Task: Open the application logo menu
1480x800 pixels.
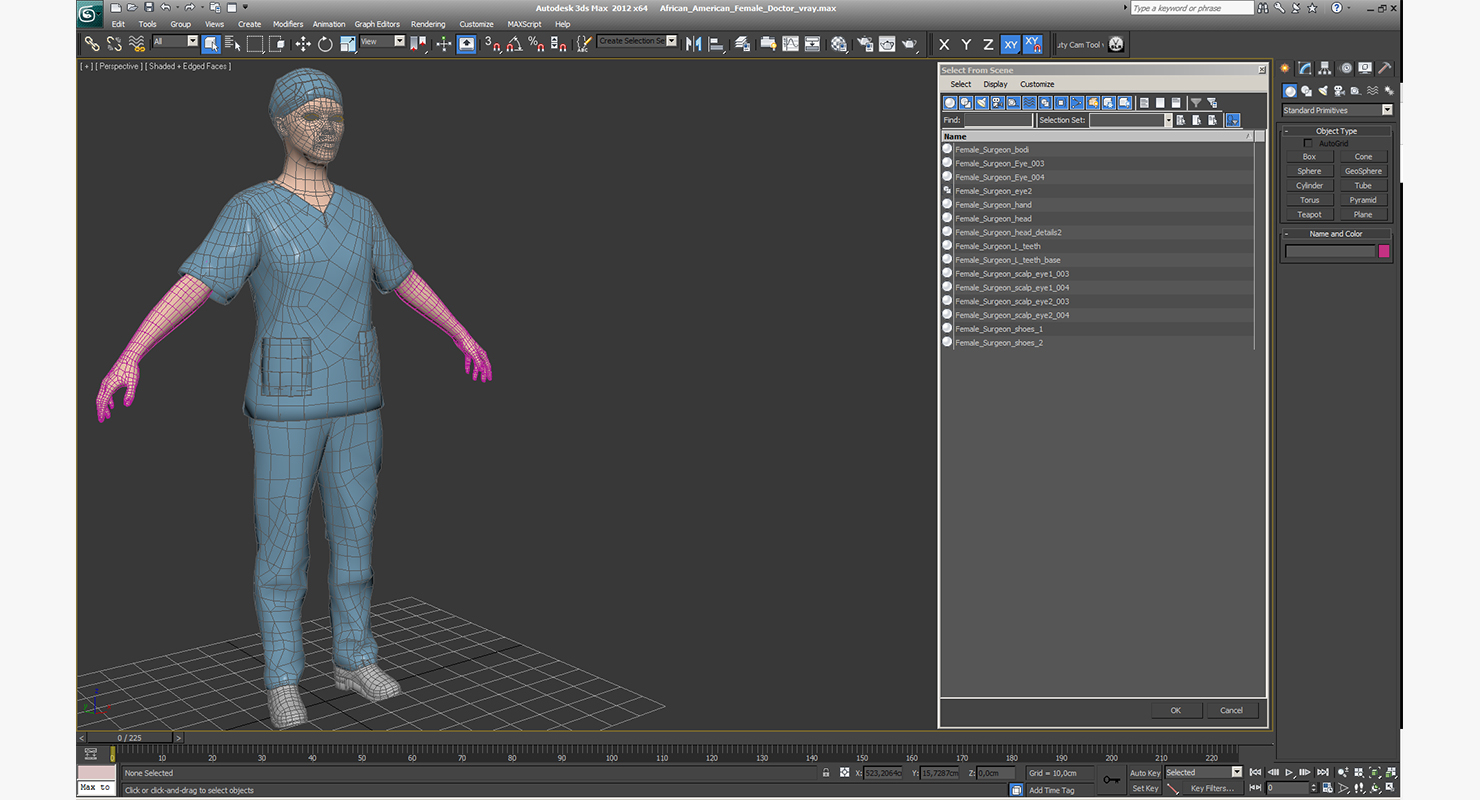Action: coord(89,14)
